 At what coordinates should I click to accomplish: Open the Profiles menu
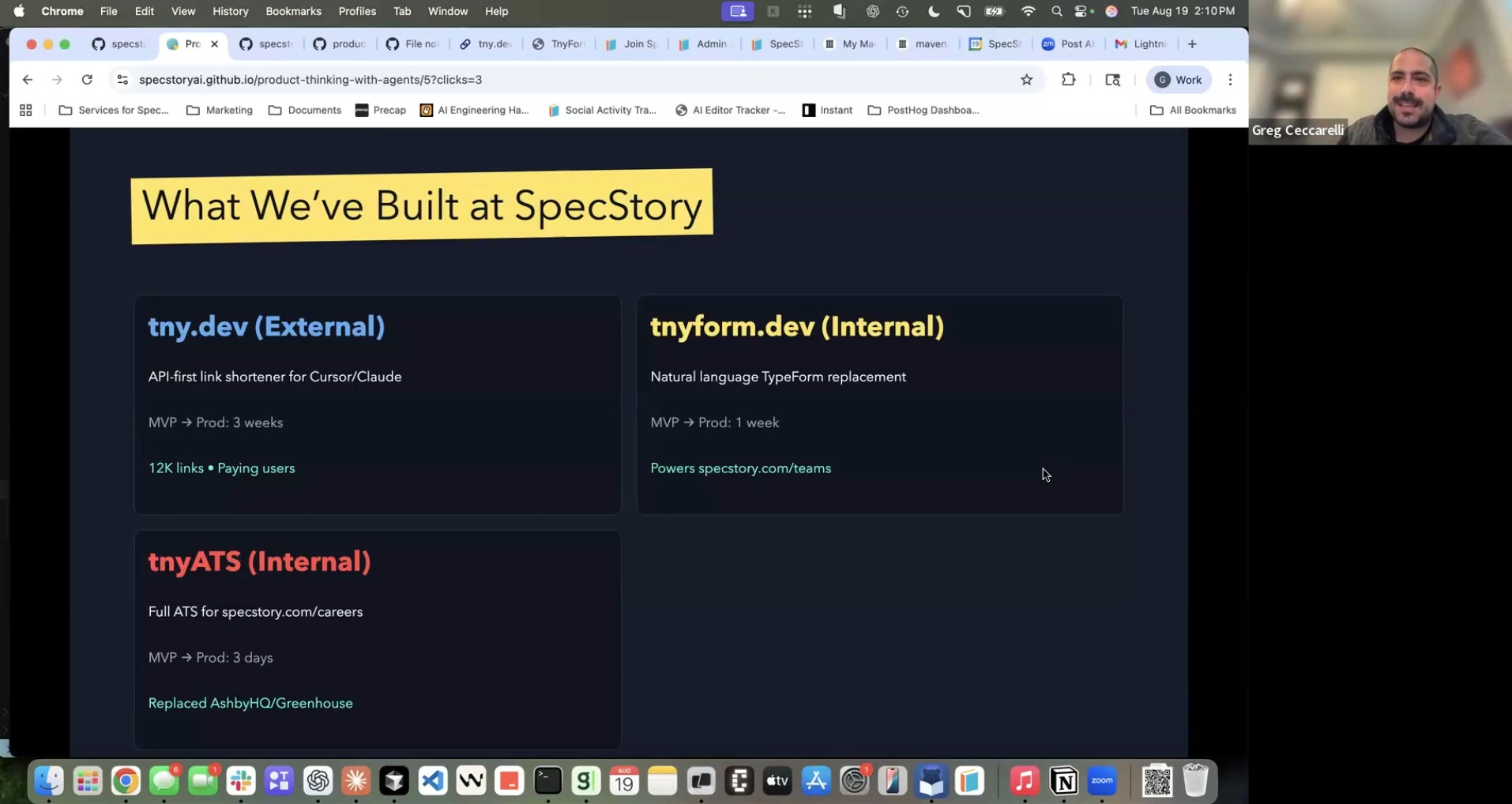coord(357,11)
